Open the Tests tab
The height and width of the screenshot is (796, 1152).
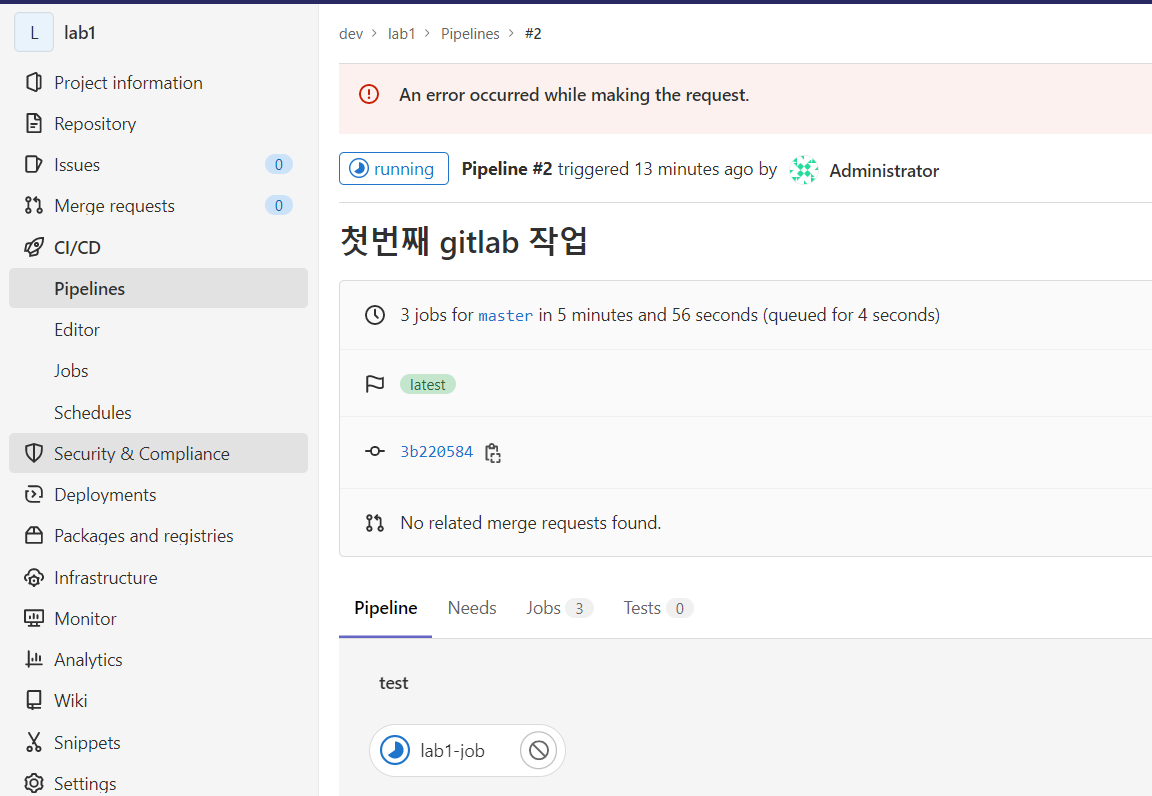658,608
